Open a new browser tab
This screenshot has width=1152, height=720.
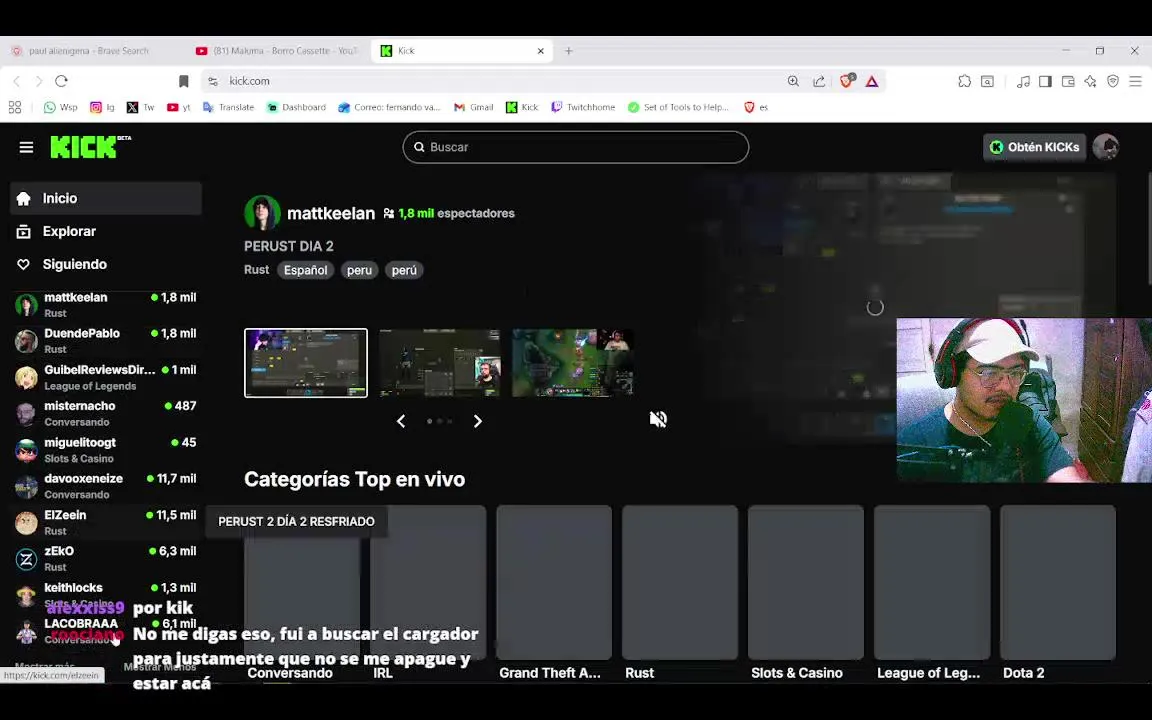pos(569,51)
